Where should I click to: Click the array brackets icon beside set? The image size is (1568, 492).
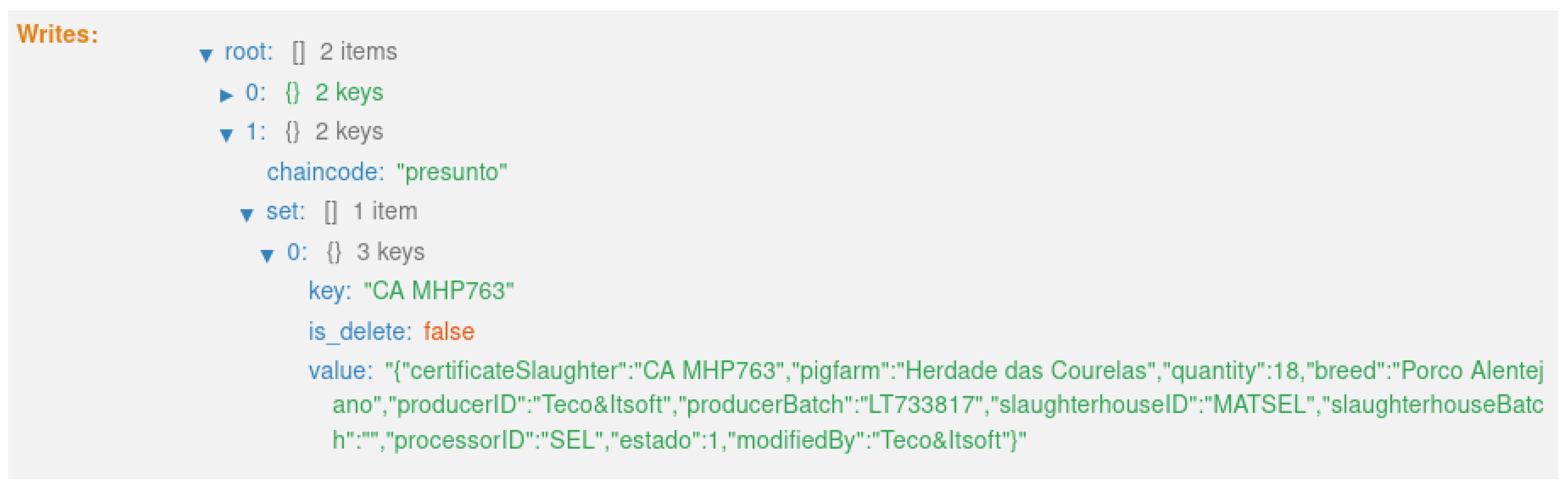tap(330, 212)
